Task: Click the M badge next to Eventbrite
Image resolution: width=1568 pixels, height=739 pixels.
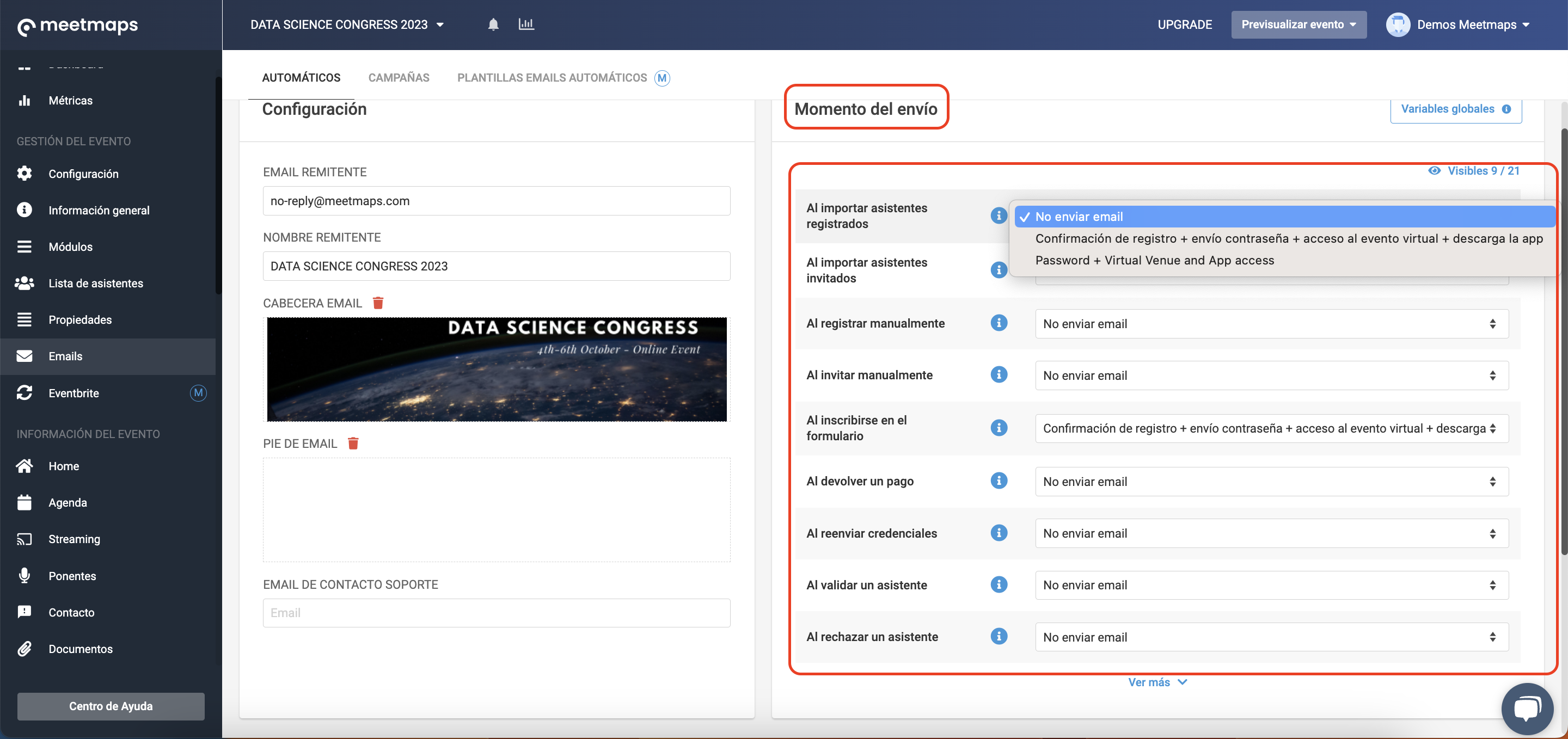Action: coord(198,393)
